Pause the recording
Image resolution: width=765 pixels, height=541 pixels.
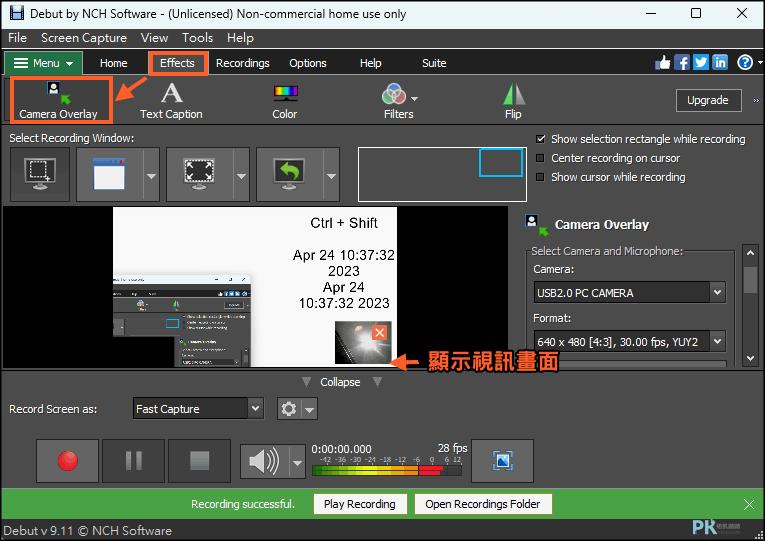tap(134, 461)
